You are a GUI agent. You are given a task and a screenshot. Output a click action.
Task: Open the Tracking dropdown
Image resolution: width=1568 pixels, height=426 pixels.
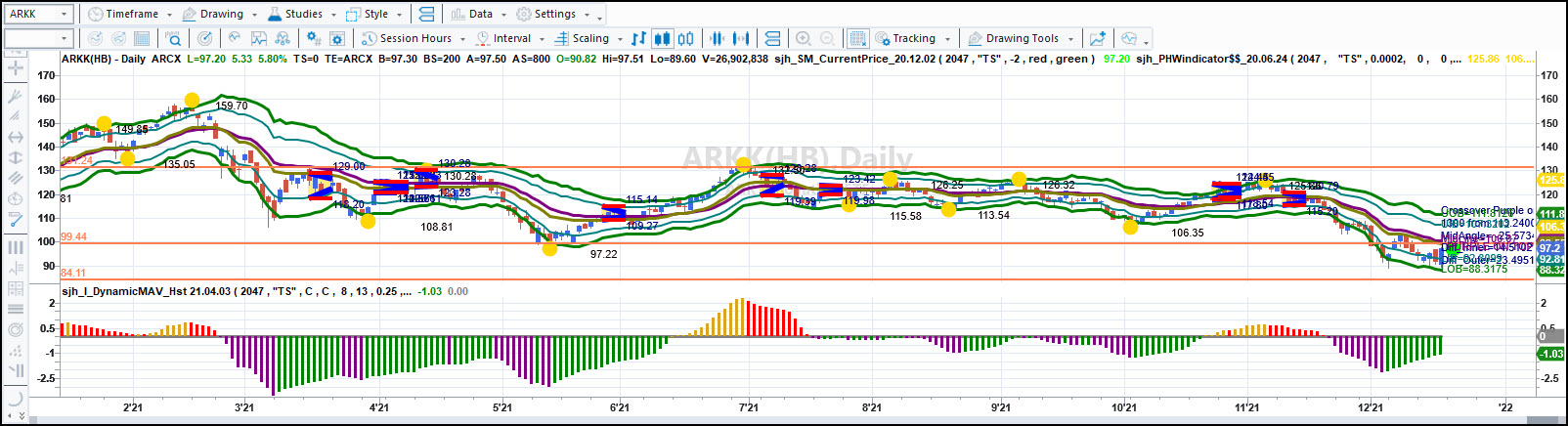tap(913, 38)
